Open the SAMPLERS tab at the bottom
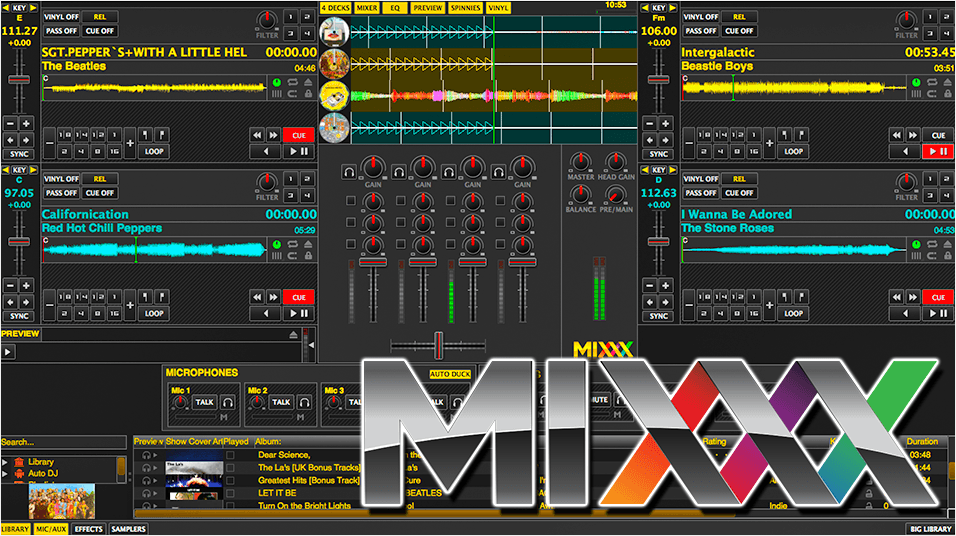 click(x=128, y=529)
